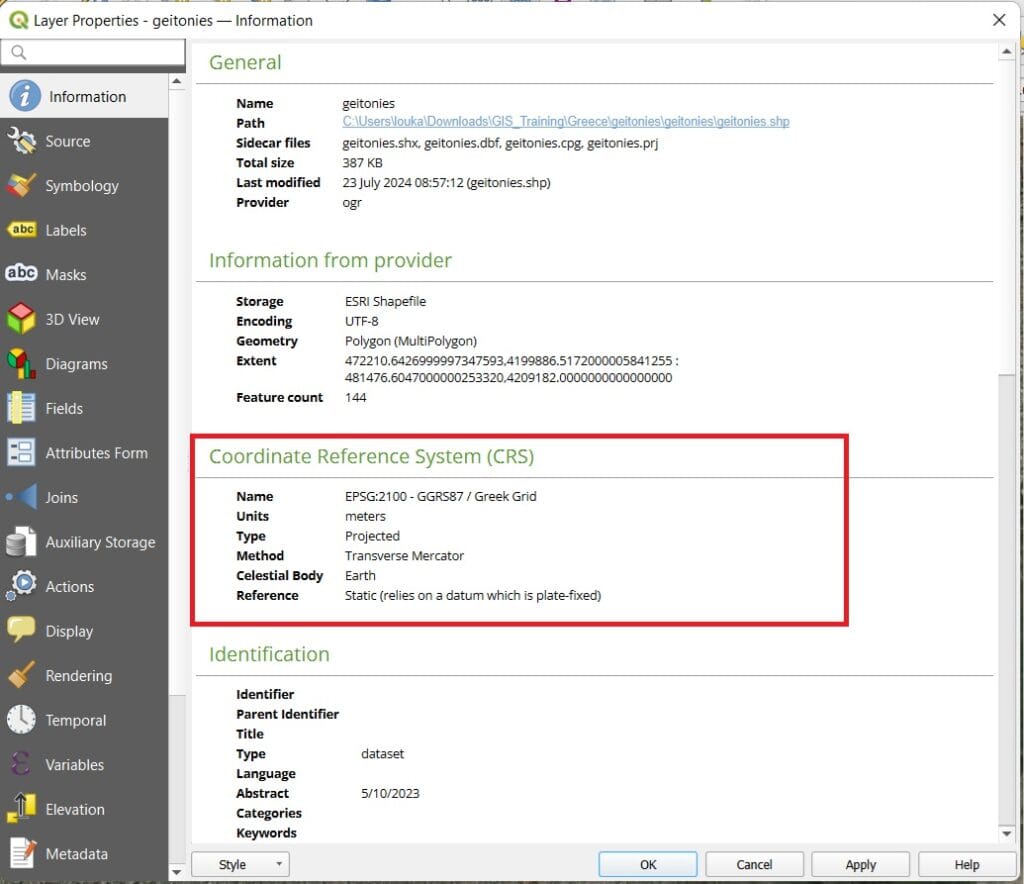Click the Feature count value 144
This screenshot has width=1024, height=884.
coord(356,398)
